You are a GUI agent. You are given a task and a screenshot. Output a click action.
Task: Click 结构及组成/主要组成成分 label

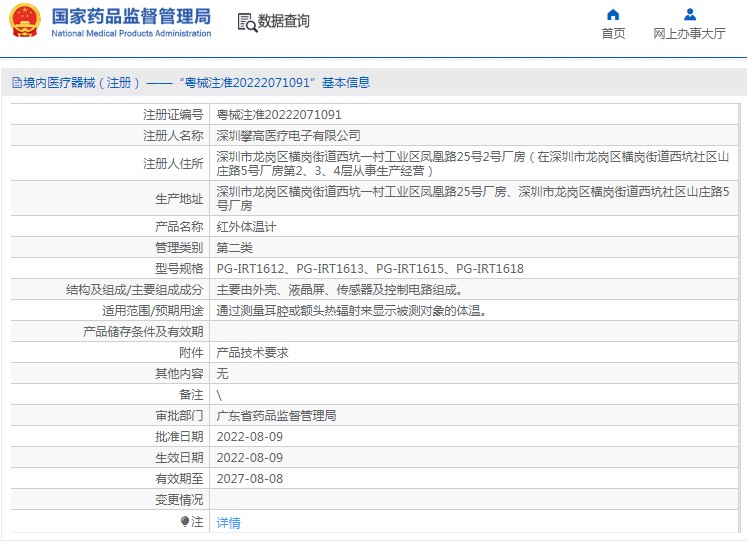(x=135, y=290)
